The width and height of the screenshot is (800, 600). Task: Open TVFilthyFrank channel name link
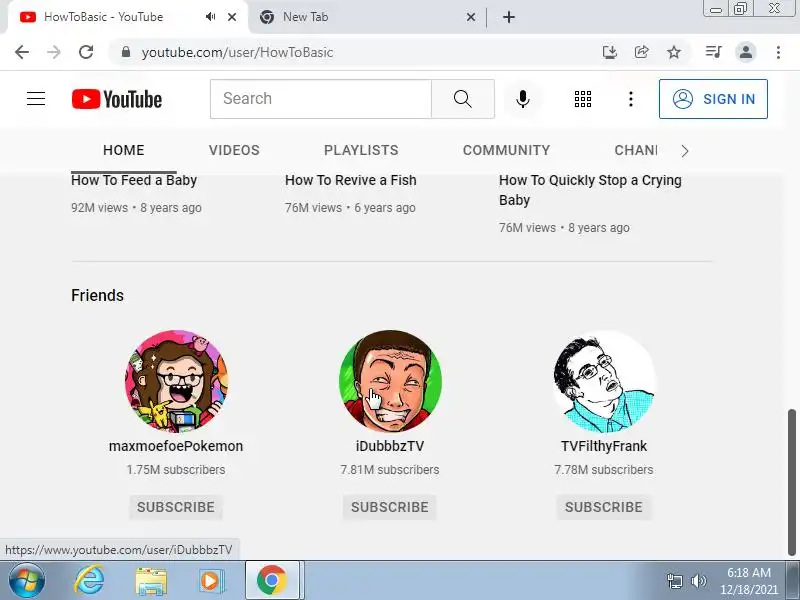click(x=604, y=446)
